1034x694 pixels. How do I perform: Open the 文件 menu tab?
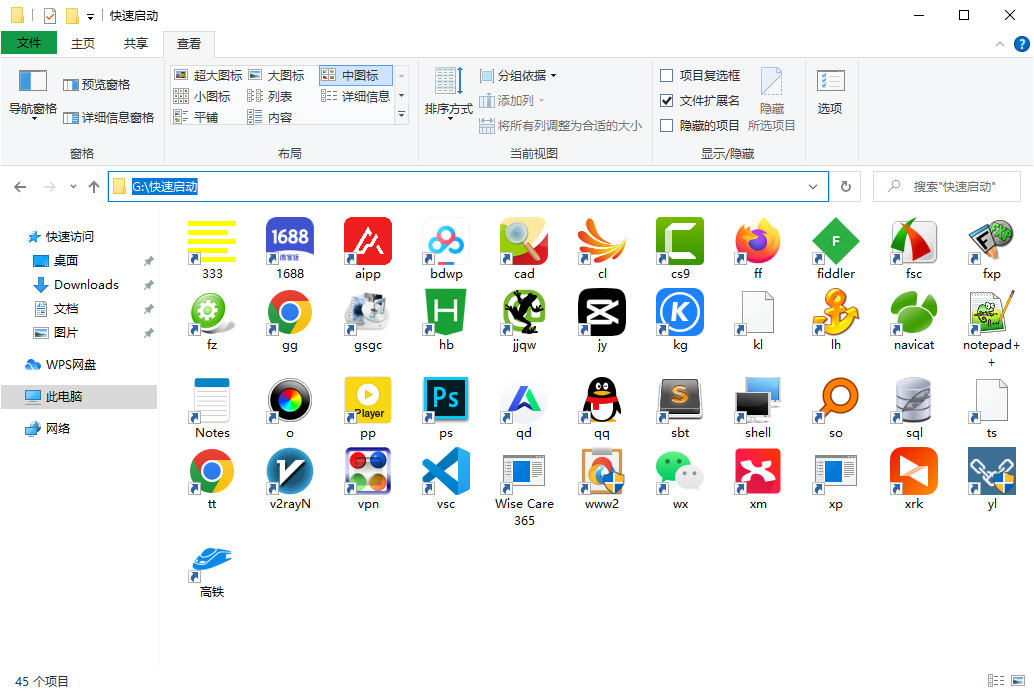click(29, 44)
